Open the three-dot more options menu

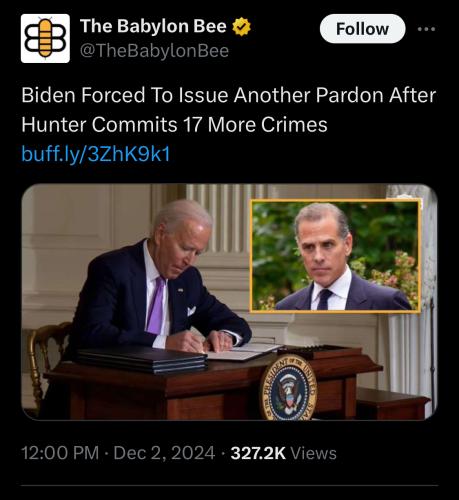click(426, 29)
